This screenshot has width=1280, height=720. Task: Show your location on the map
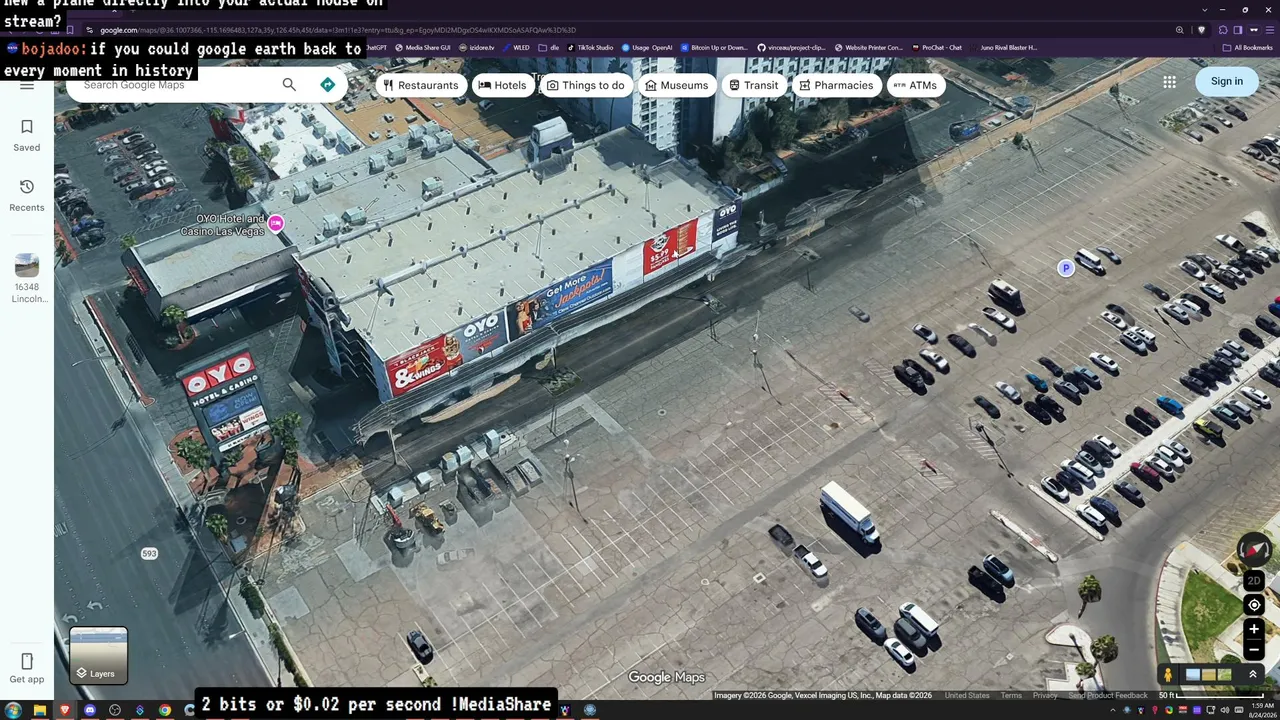(1254, 605)
